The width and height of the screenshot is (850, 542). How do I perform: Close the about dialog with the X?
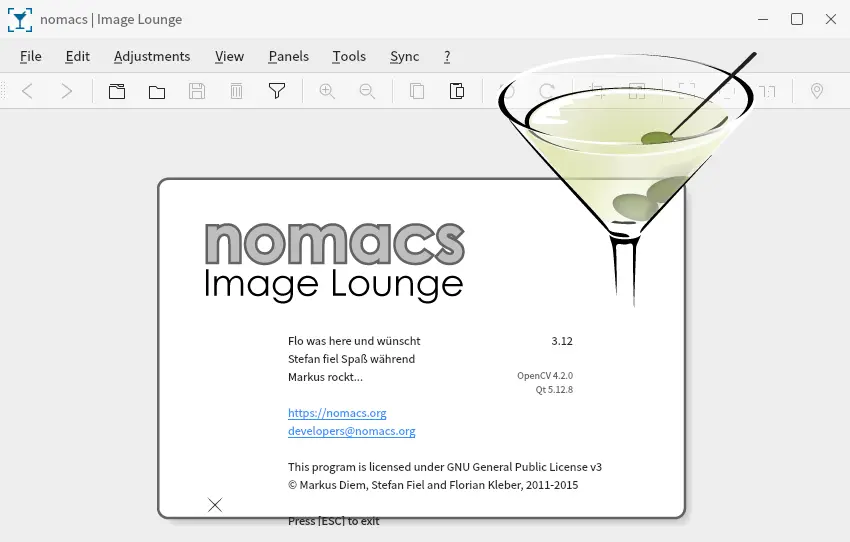point(215,505)
